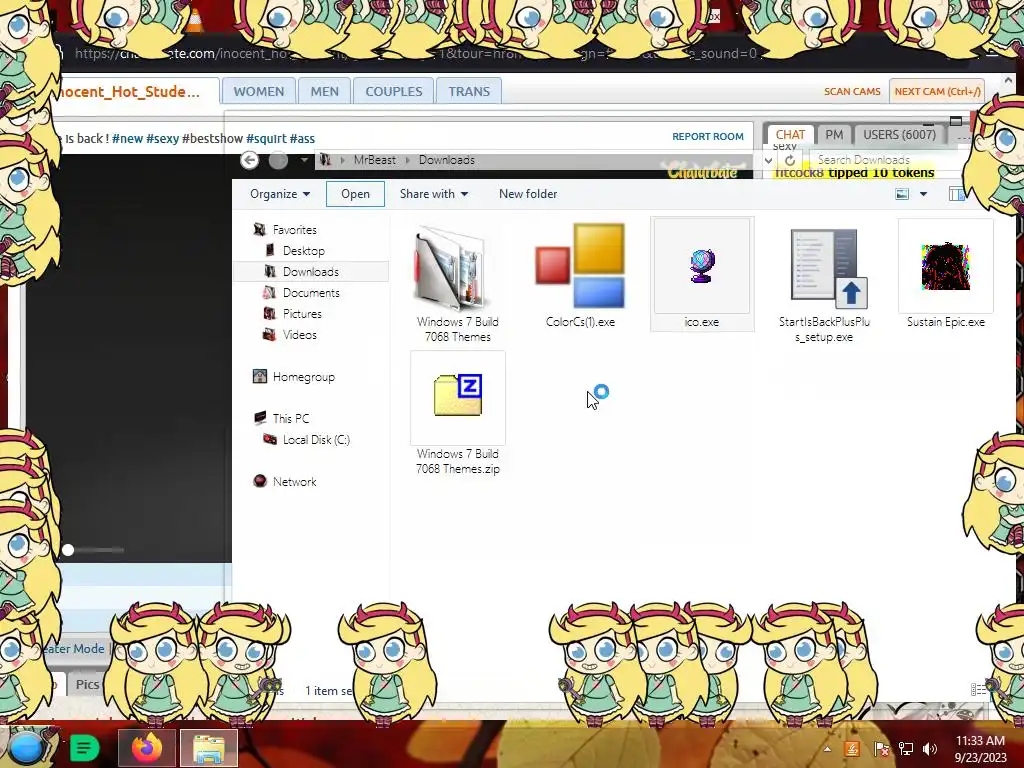Screen dimensions: 1024x768
Task: Click the Open button in Explorer toolbar
Action: tap(355, 194)
